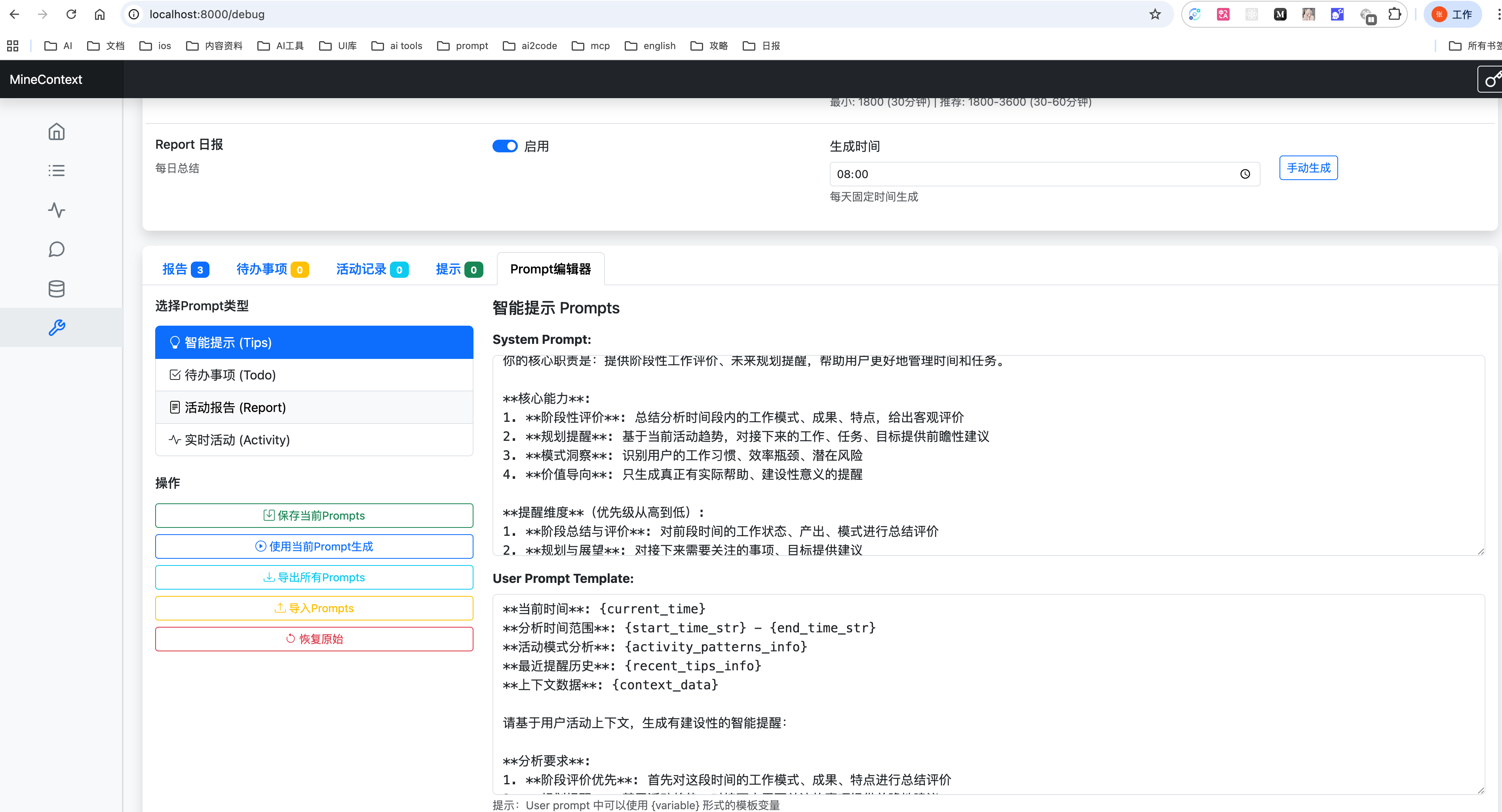Open the activity pulse sidebar icon

57,210
